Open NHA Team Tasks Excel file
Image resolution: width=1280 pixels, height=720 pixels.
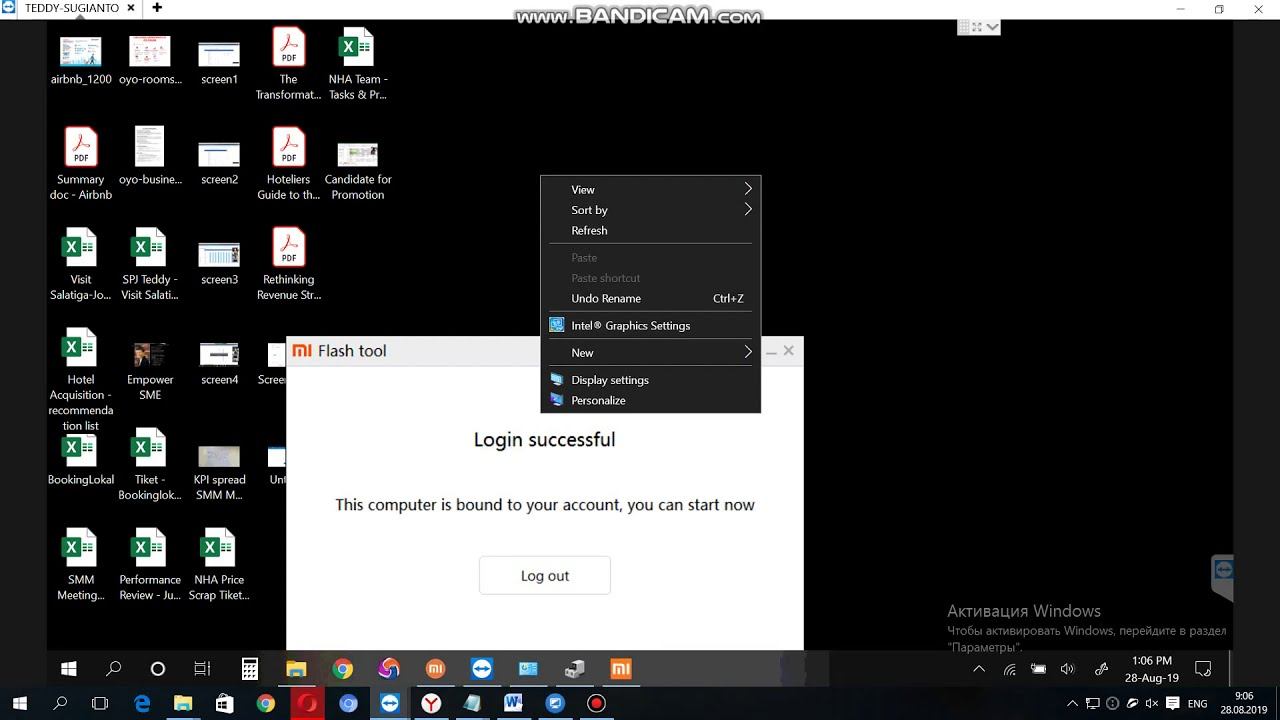357,65
